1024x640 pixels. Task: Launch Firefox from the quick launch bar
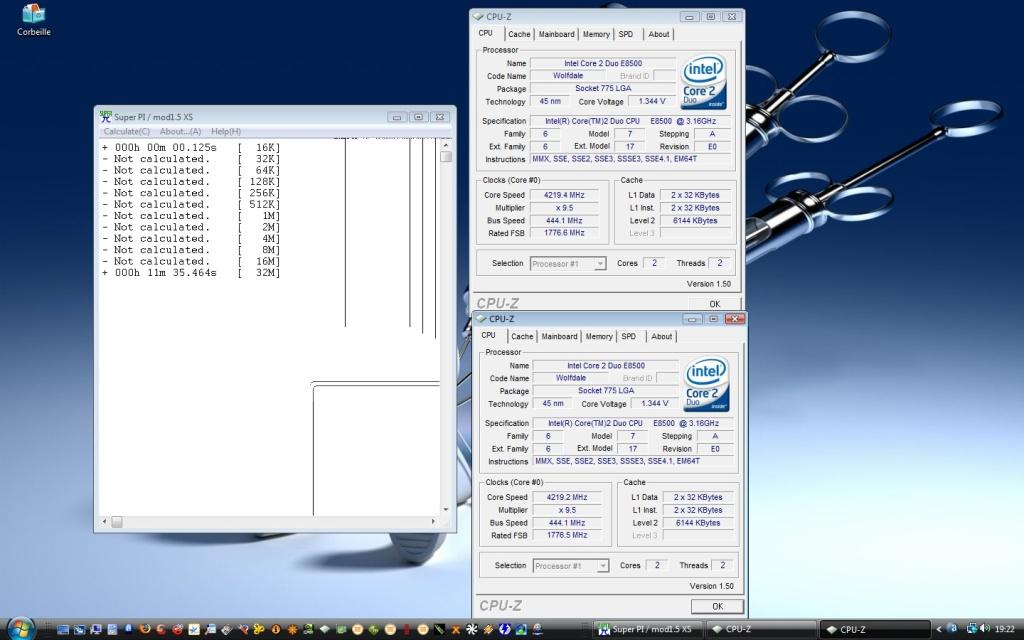(x=144, y=630)
